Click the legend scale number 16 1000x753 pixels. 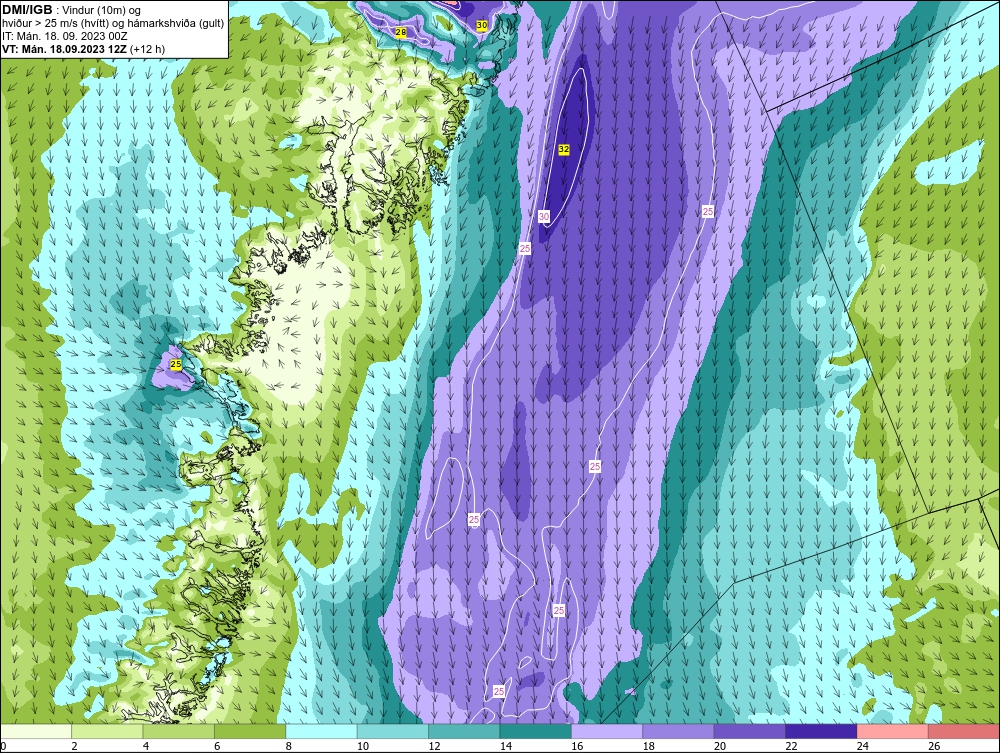coord(577,746)
